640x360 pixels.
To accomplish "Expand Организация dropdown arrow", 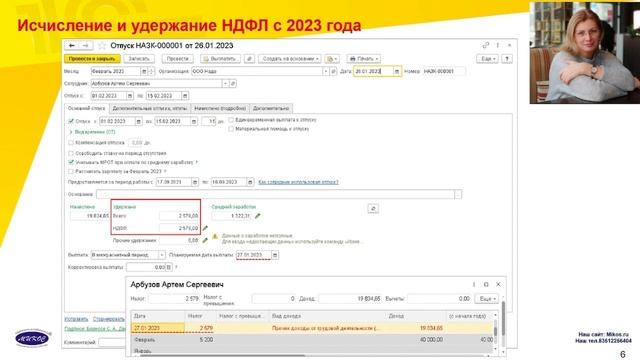I will point(326,71).
